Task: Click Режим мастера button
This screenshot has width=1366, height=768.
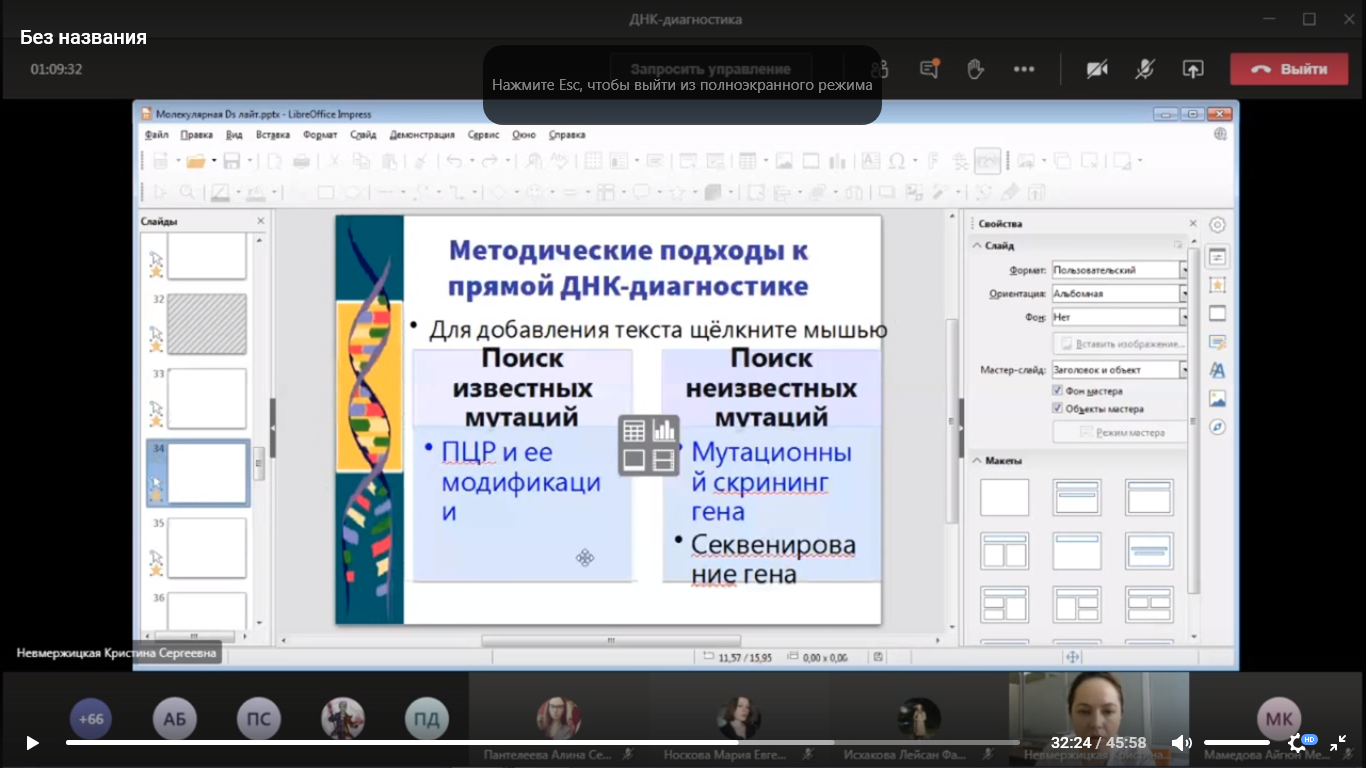Action: [x=1120, y=433]
